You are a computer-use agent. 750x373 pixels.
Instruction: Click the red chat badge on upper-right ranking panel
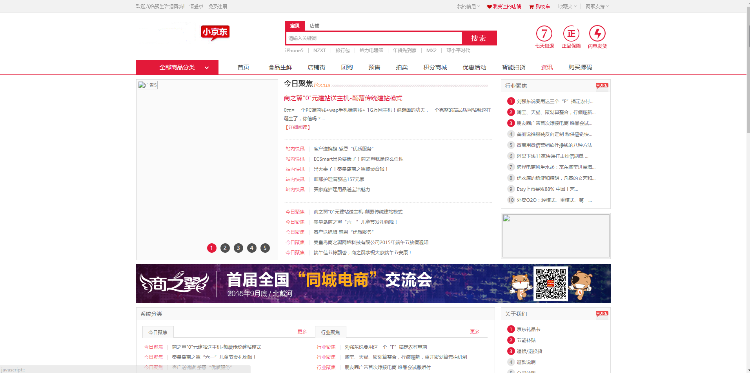pyautogui.click(x=602, y=86)
